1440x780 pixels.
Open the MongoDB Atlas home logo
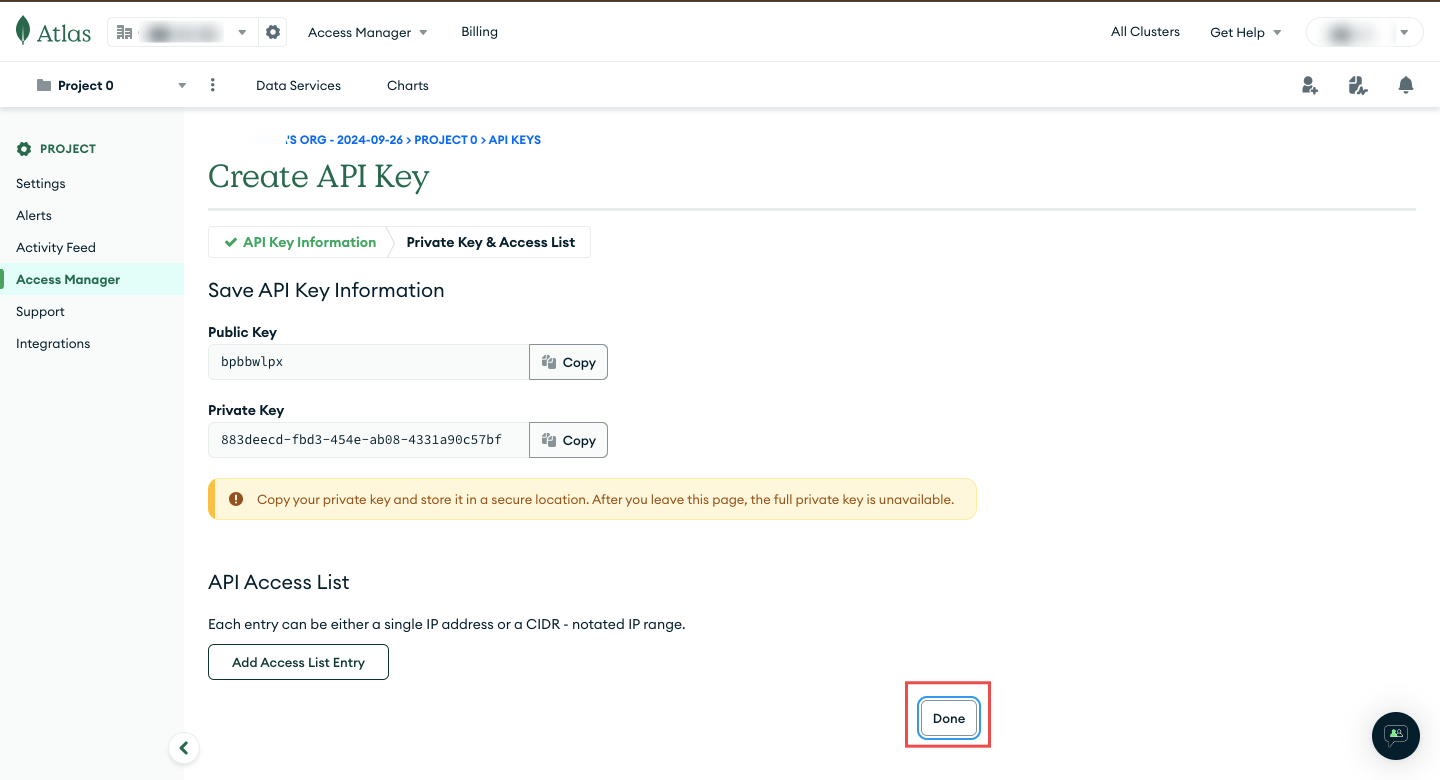tap(54, 31)
